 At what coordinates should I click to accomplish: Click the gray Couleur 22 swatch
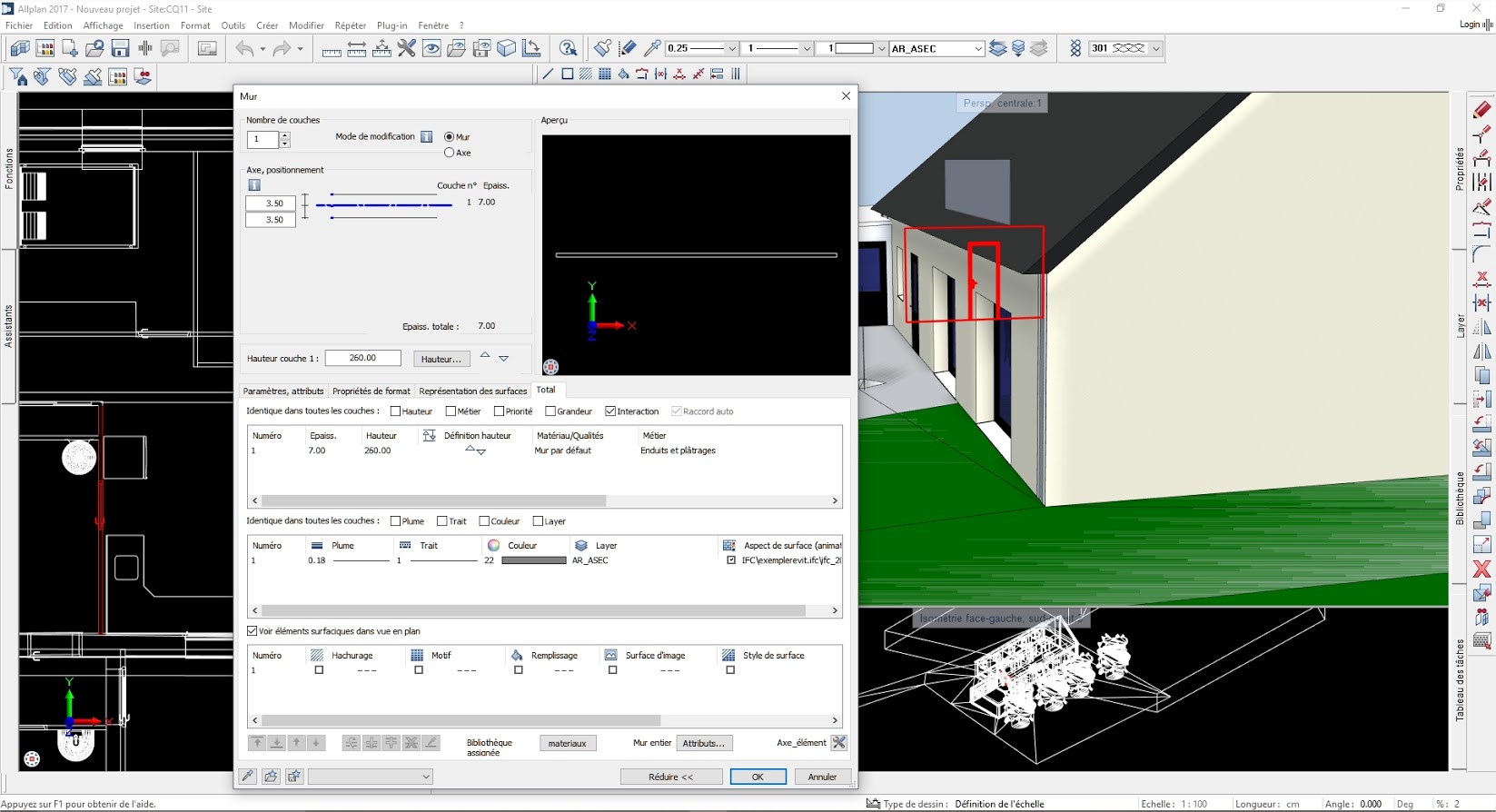click(x=533, y=560)
